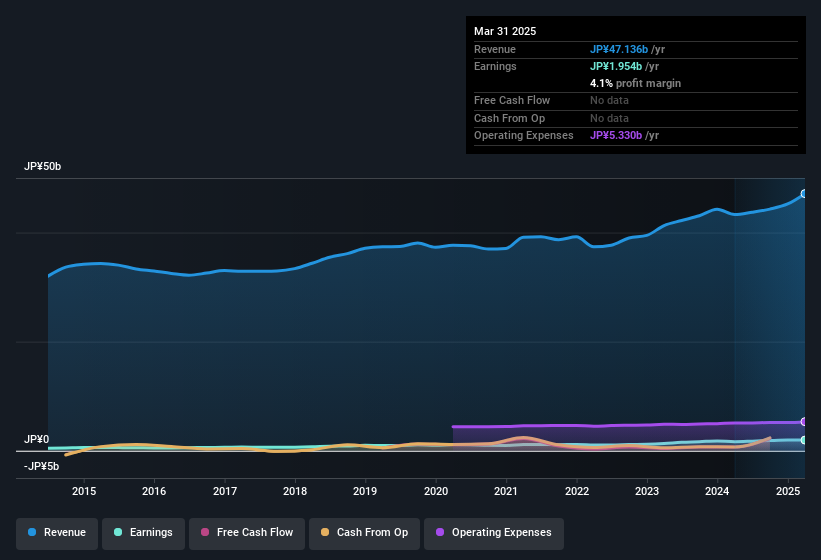This screenshot has height=560, width=821.
Task: Click the JP¥5.330b operating expenses value
Action: click(616, 136)
